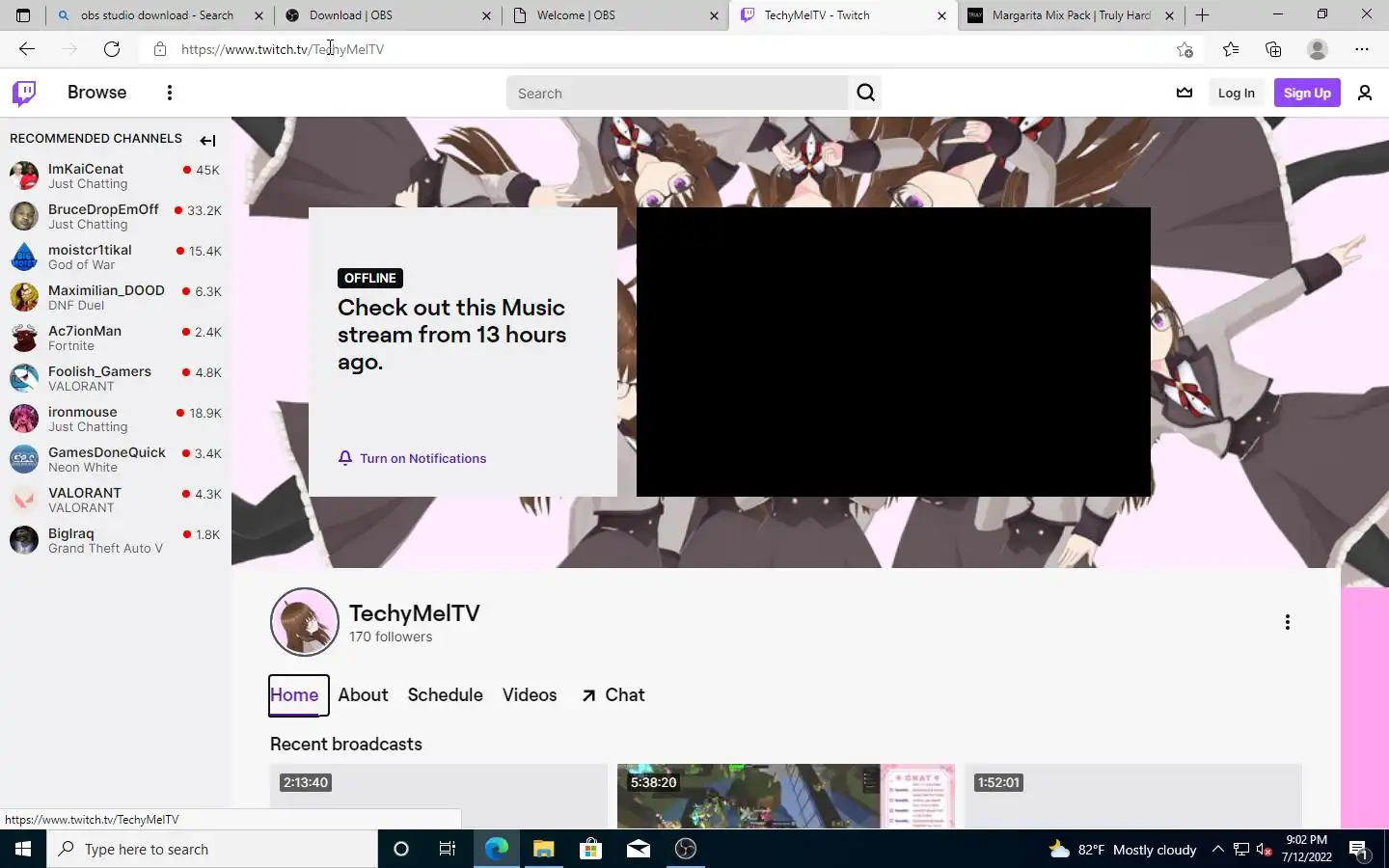Open Cortana circle icon on taskbar
The width and height of the screenshot is (1389, 868).
401,849
